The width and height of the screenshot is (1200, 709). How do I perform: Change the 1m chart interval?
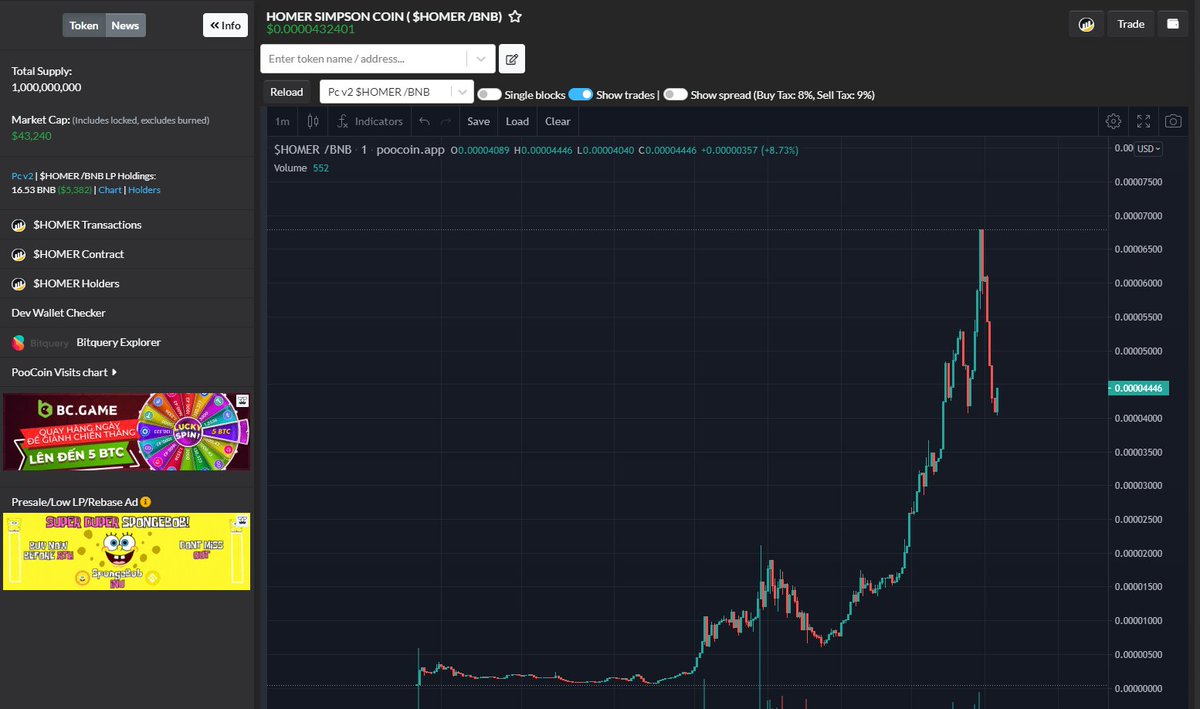click(x=282, y=121)
